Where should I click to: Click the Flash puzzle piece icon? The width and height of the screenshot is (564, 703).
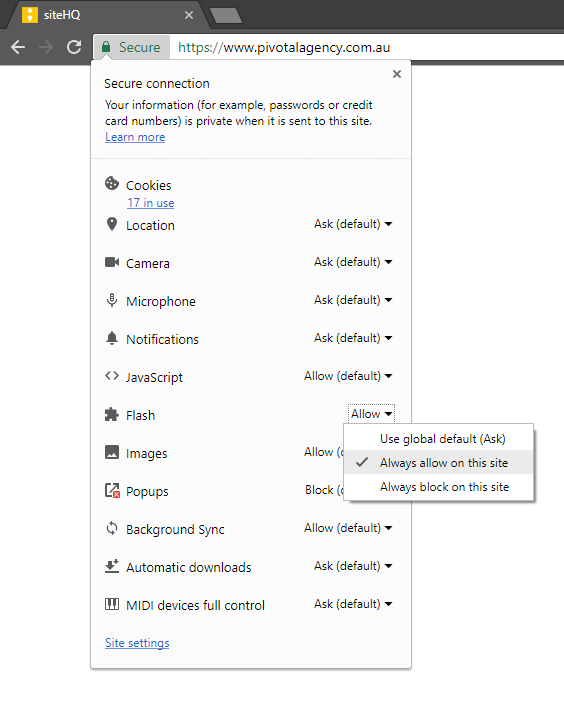112,414
